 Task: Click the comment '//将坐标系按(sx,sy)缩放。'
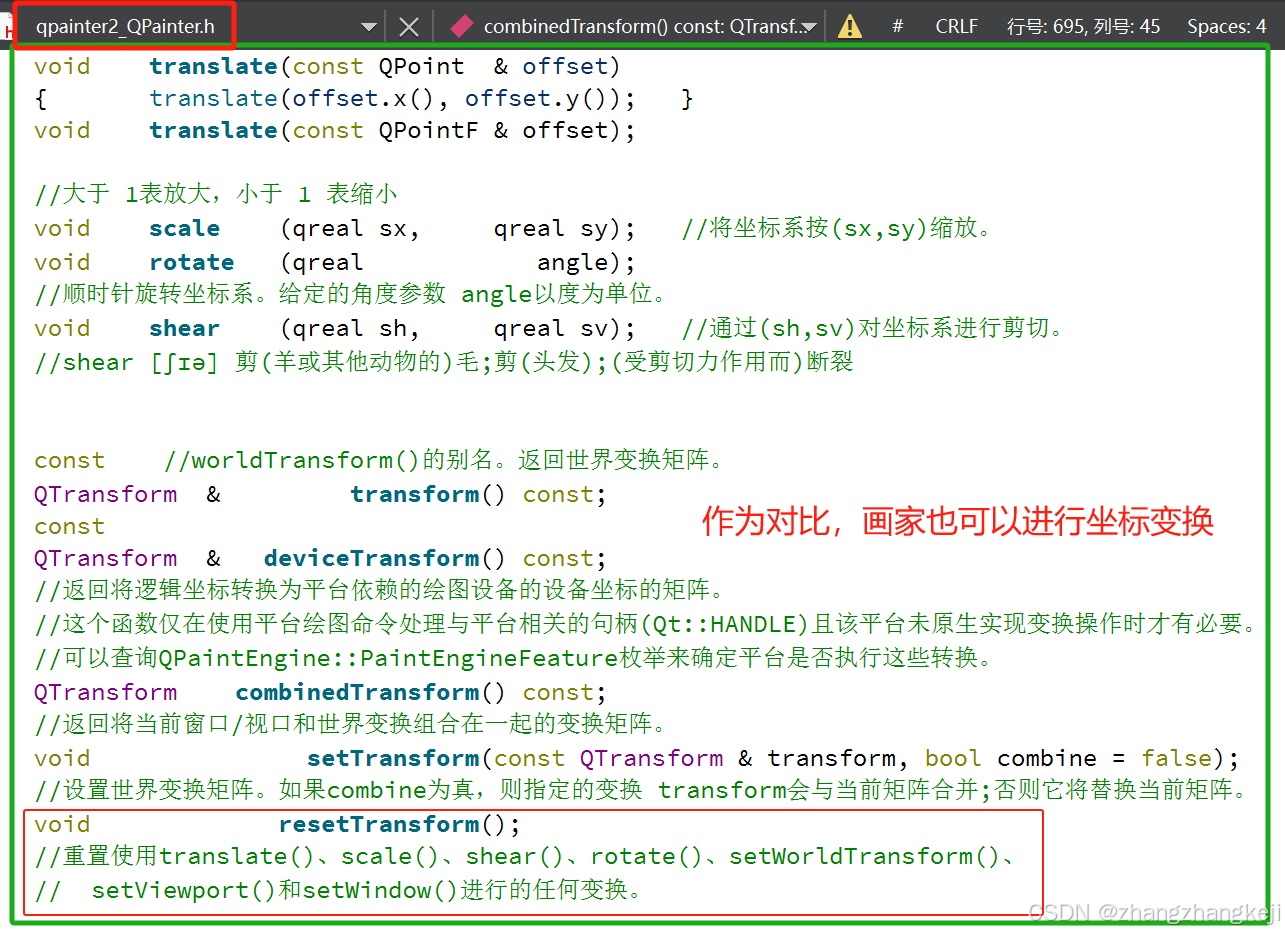point(838,228)
